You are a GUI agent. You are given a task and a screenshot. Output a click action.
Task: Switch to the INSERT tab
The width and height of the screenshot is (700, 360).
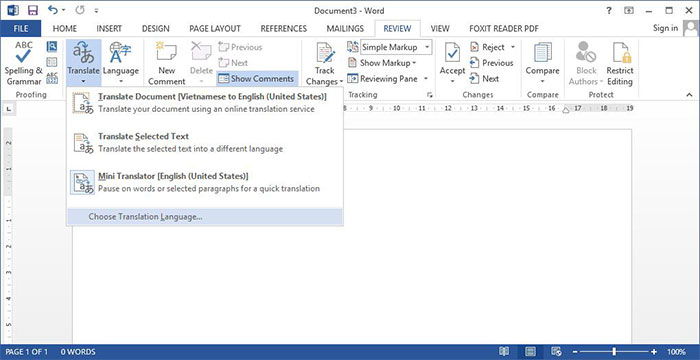pyautogui.click(x=109, y=29)
